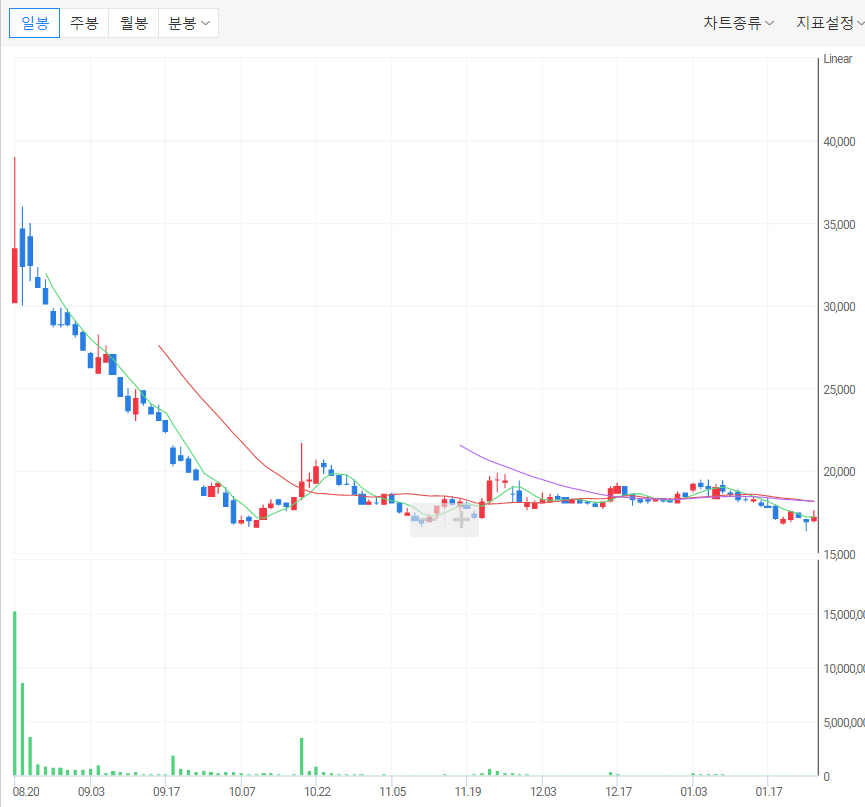This screenshot has height=807, width=865.
Task: Click the 15,000 price axis label
Action: (x=839, y=554)
